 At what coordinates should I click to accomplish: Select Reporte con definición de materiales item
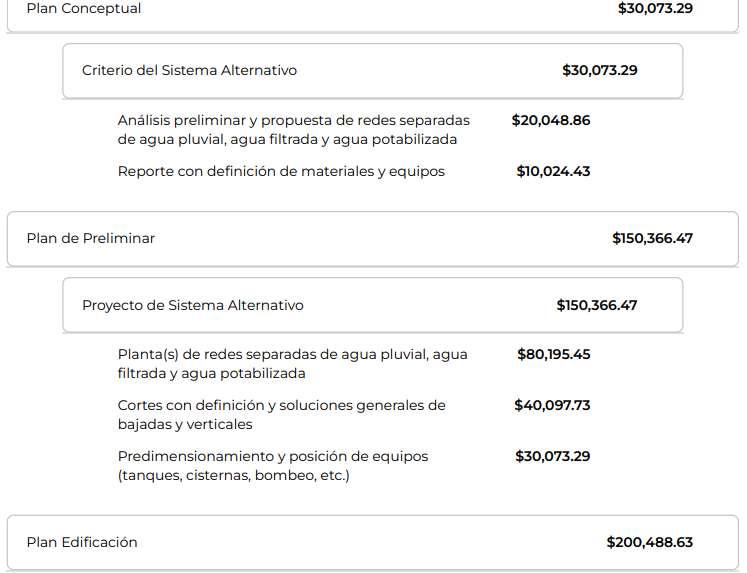pyautogui.click(x=281, y=171)
